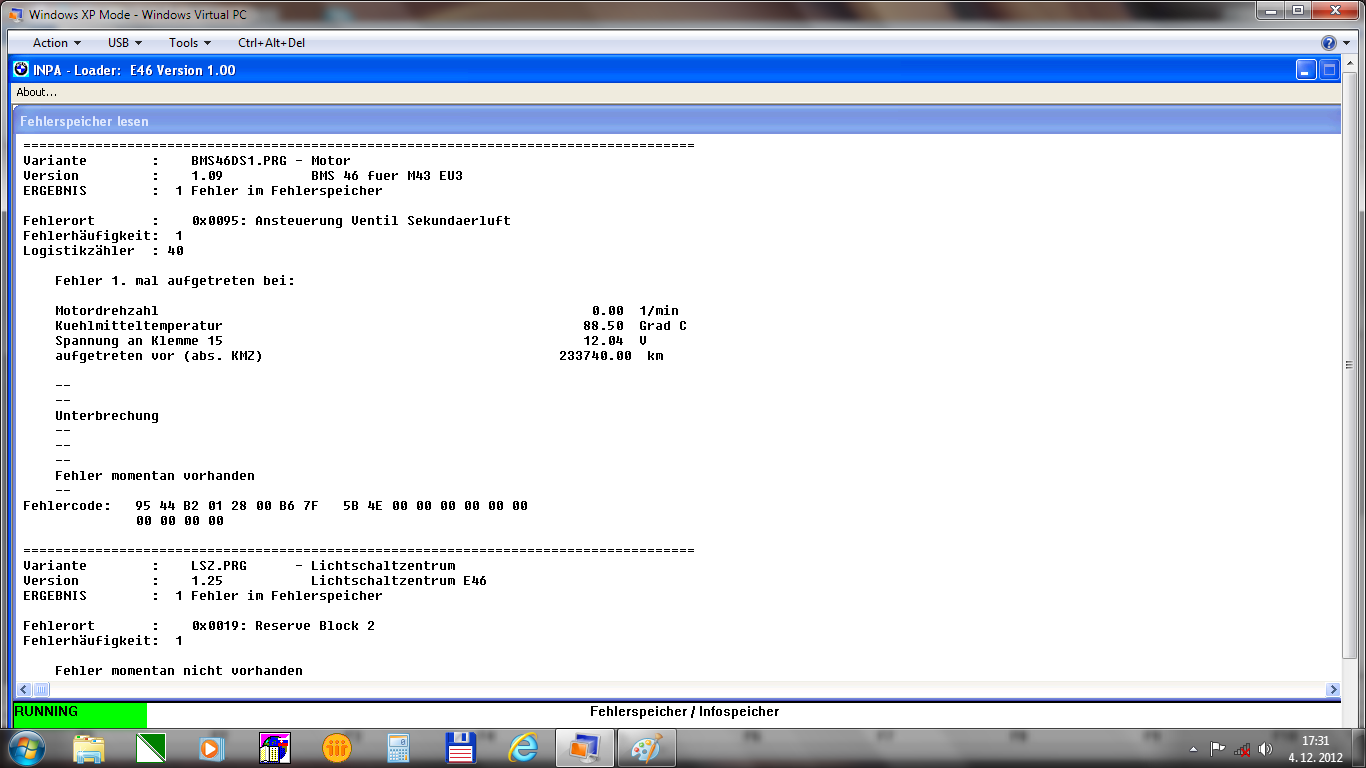Send Ctrl+Alt+Del to the virtual machine
The height and width of the screenshot is (768, 1366).
tap(271, 43)
